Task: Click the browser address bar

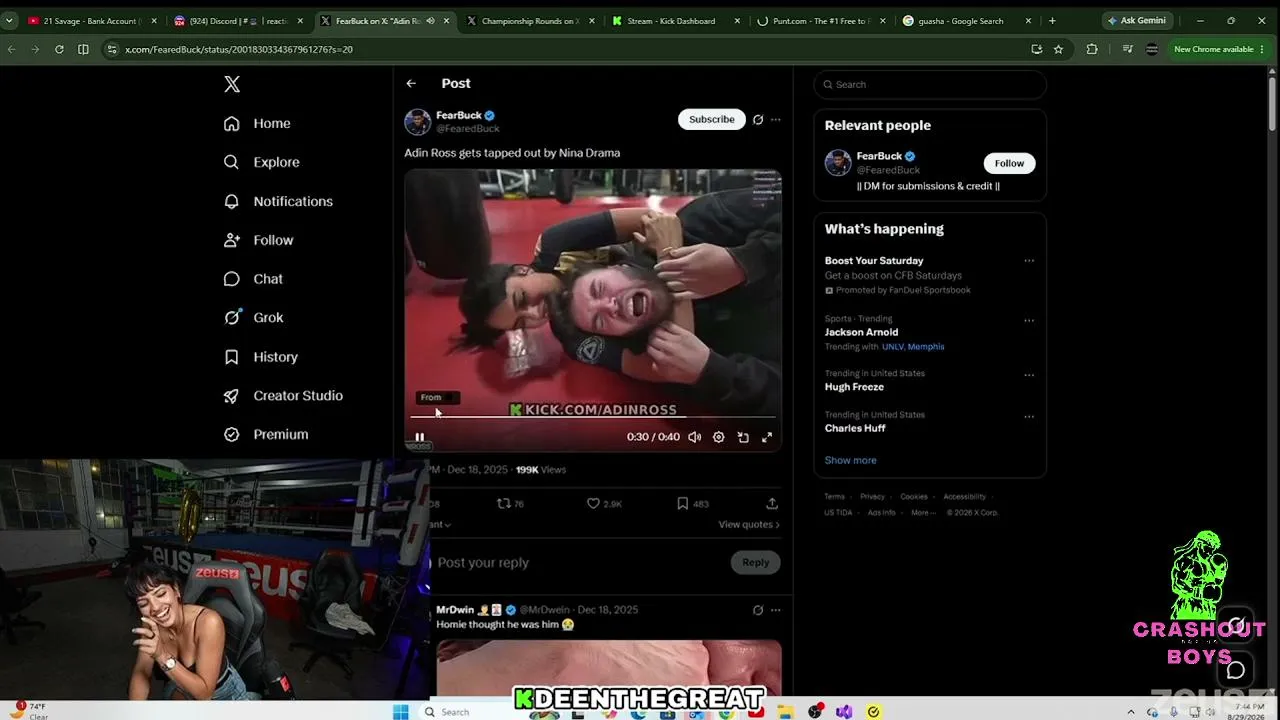Action: tap(565, 49)
